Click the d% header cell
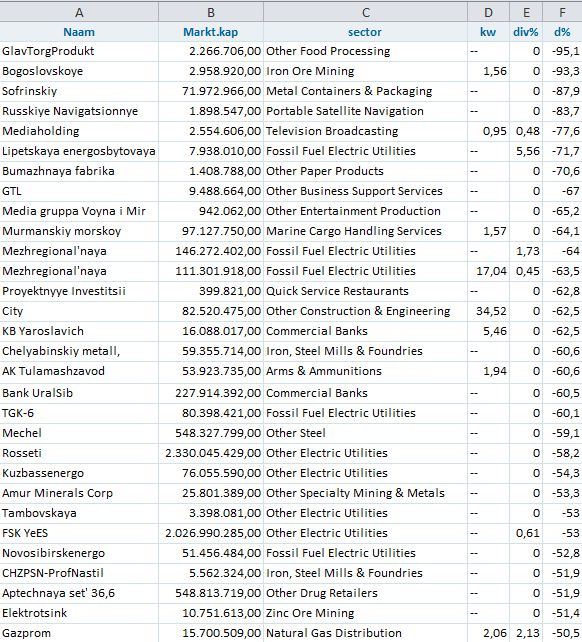The height and width of the screenshot is (642, 582). (x=562, y=32)
